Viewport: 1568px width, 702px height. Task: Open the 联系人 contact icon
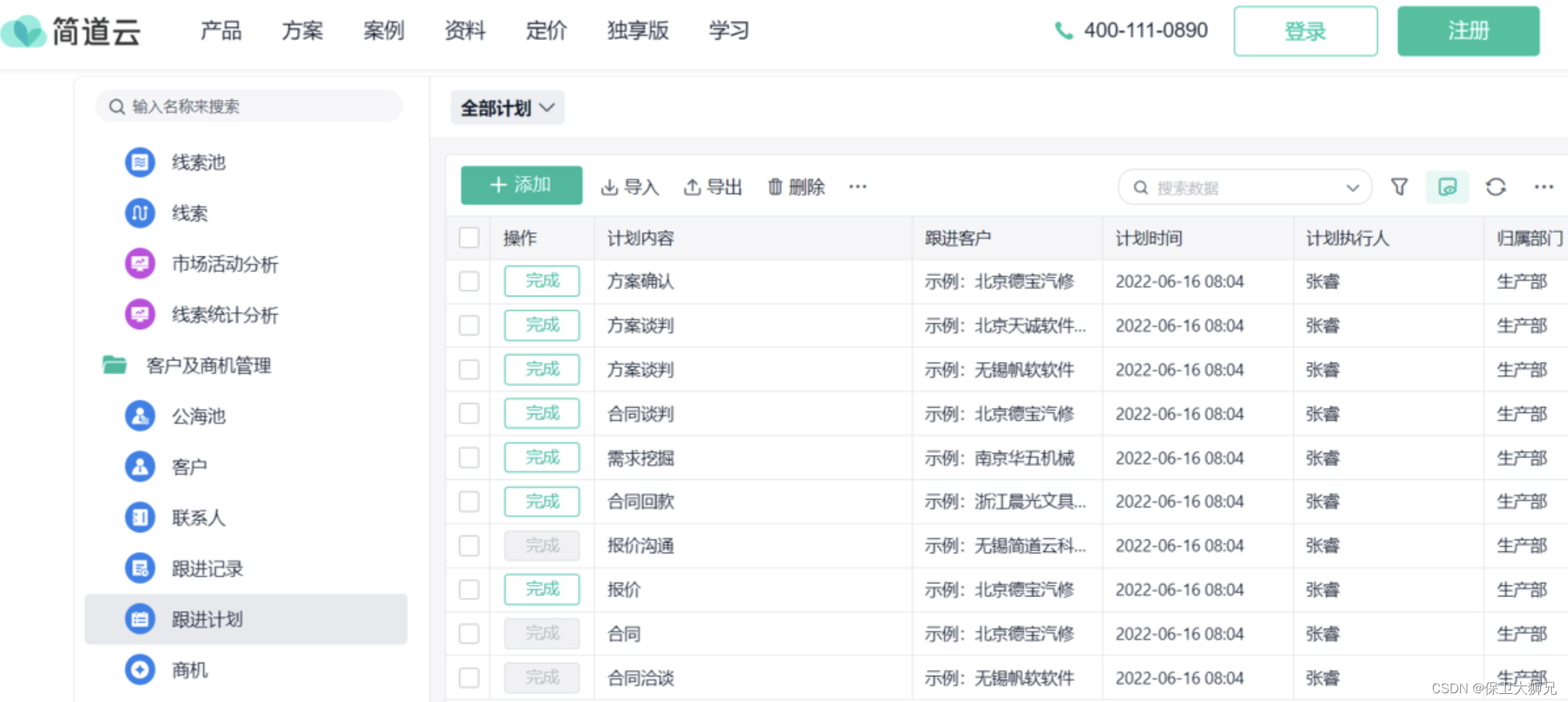click(140, 518)
